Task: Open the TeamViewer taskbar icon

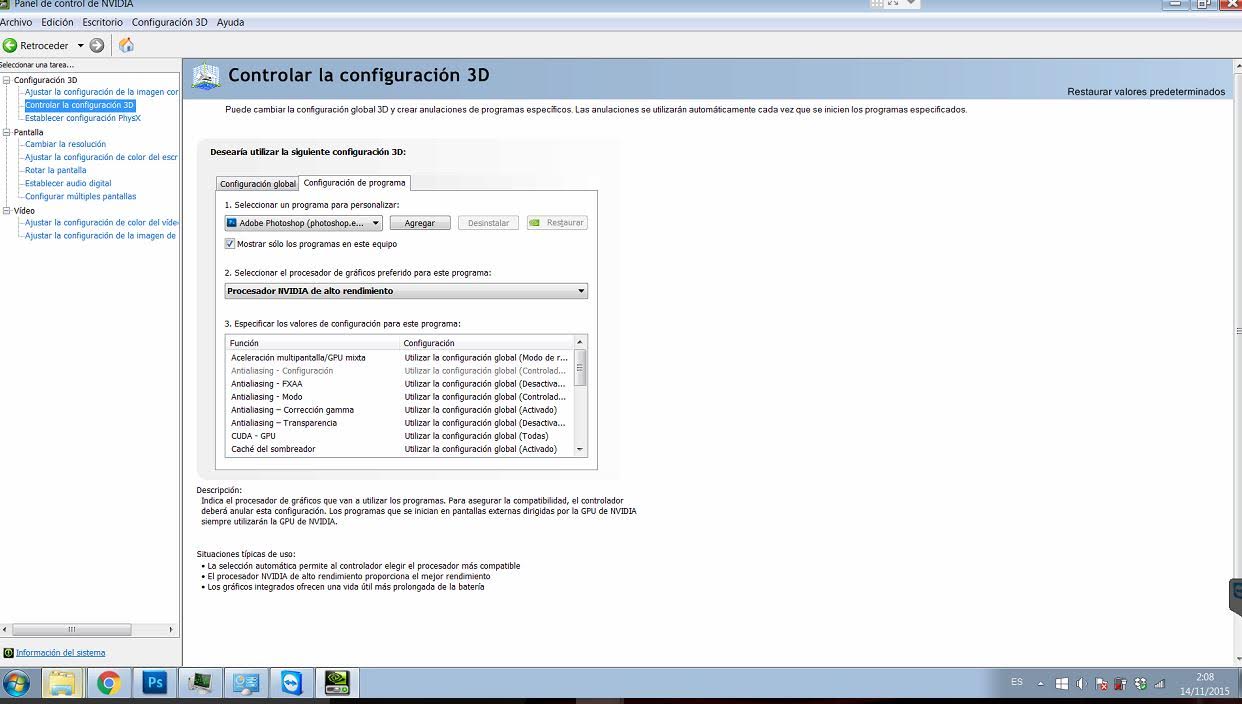Action: (x=291, y=683)
